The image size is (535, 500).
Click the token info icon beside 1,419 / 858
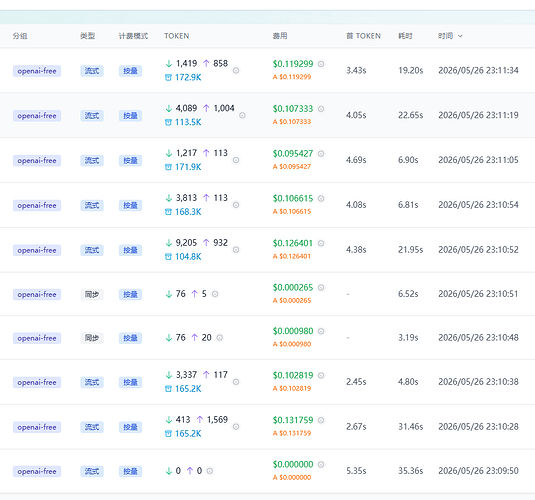click(236, 71)
